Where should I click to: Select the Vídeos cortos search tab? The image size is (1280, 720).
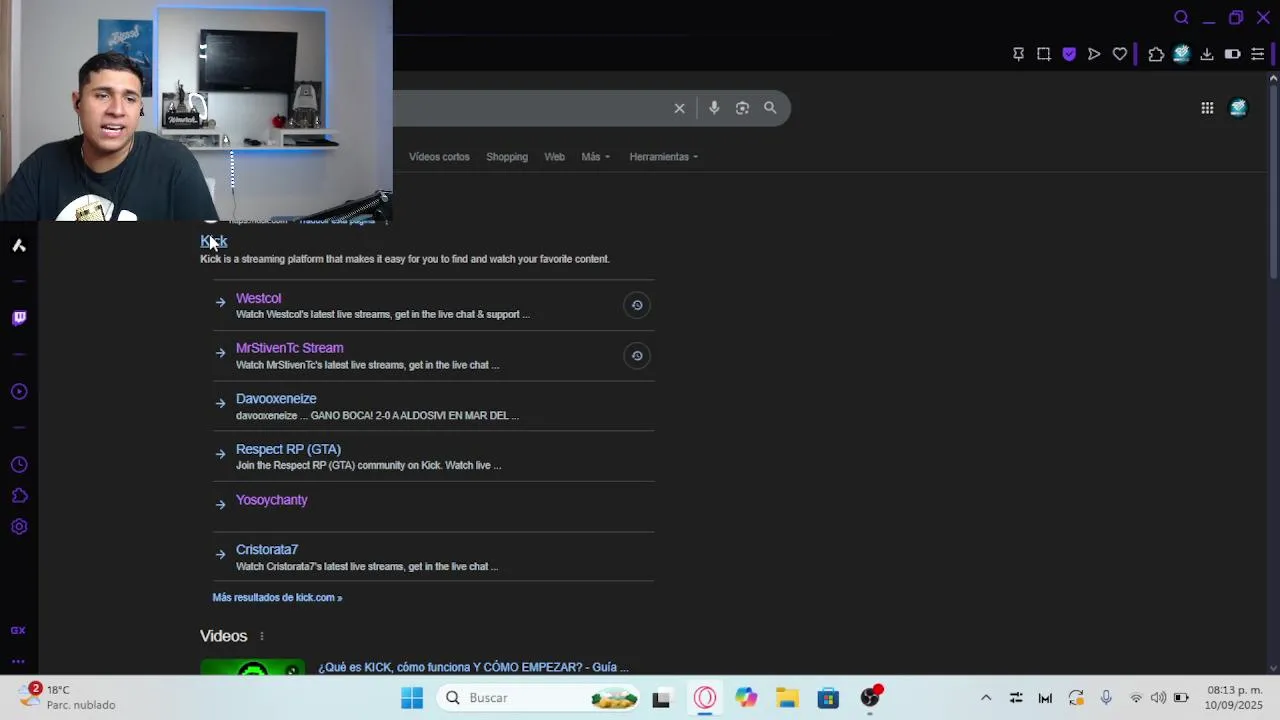439,157
